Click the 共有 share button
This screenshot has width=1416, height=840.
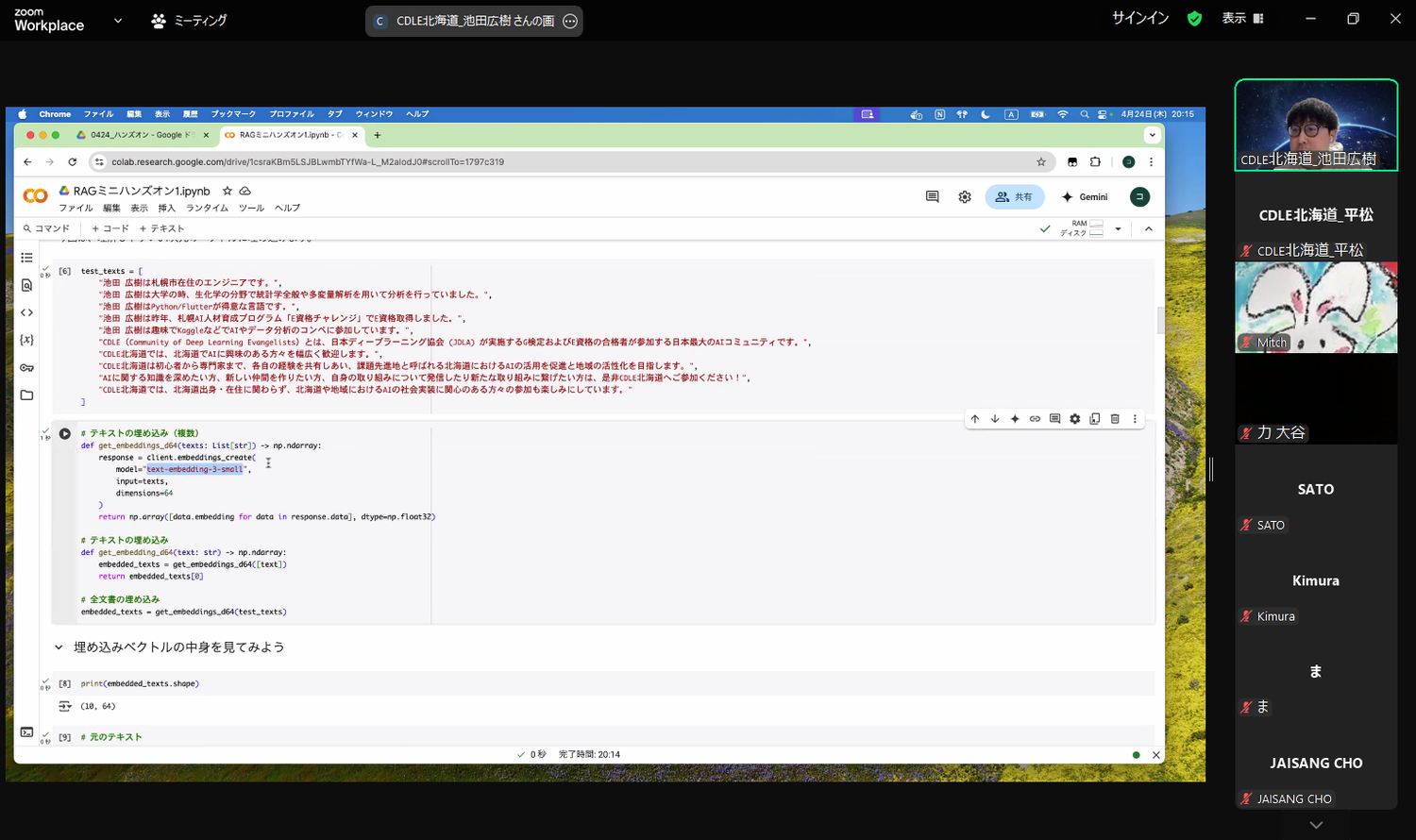point(1015,197)
